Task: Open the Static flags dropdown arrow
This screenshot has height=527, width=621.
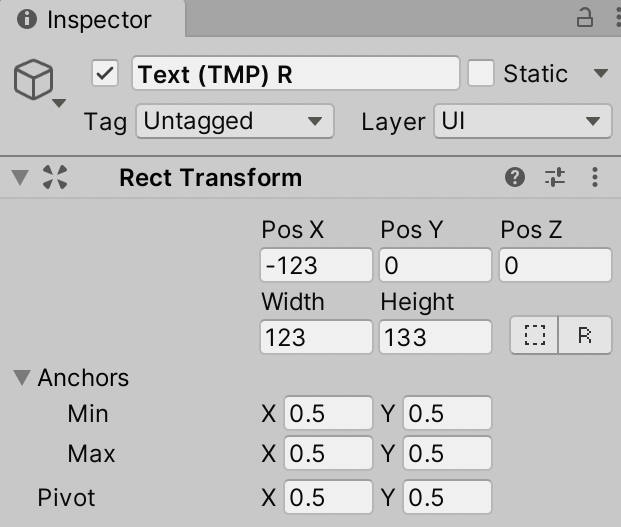Action: point(600,74)
